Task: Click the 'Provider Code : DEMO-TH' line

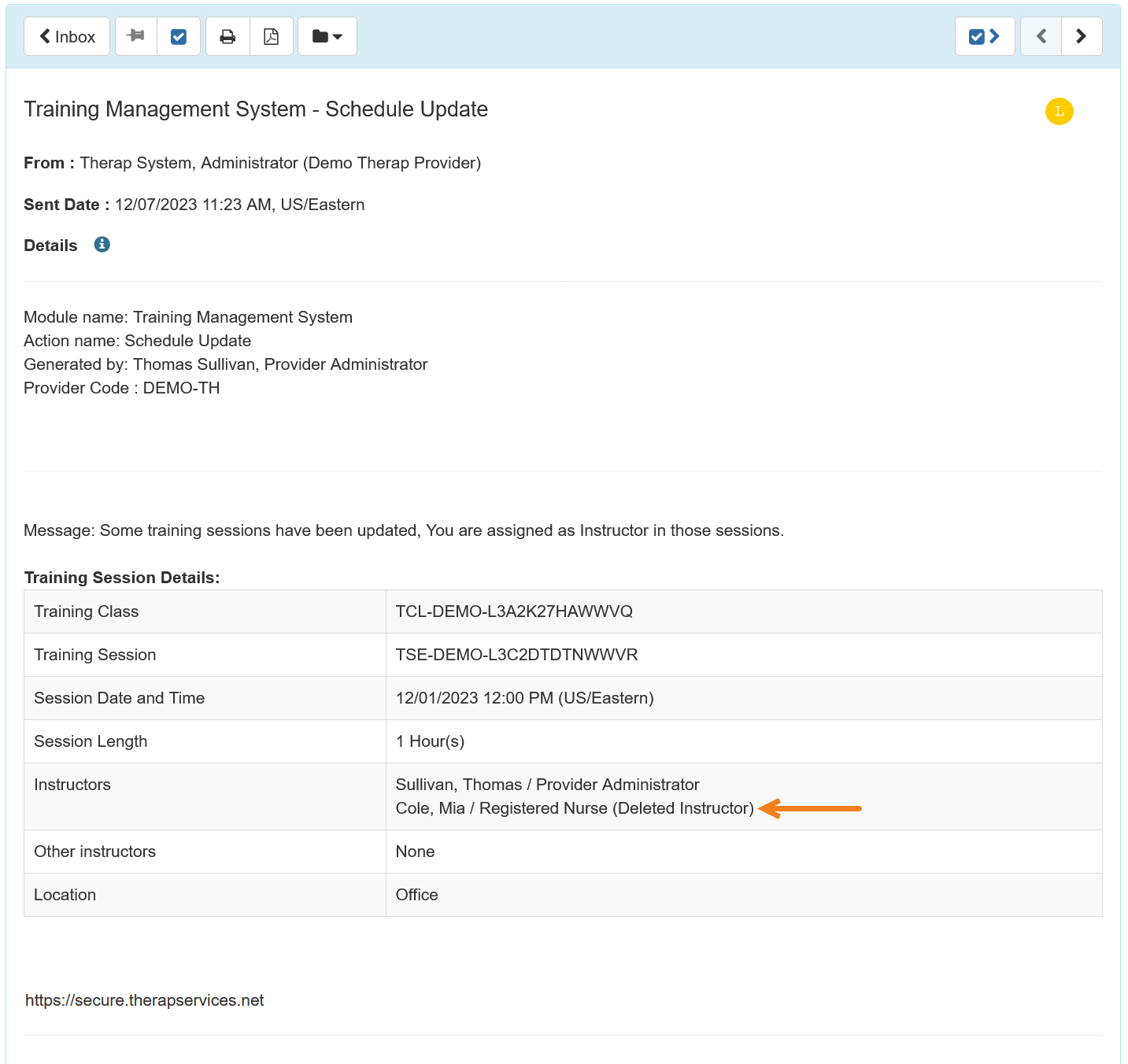Action: click(x=122, y=388)
